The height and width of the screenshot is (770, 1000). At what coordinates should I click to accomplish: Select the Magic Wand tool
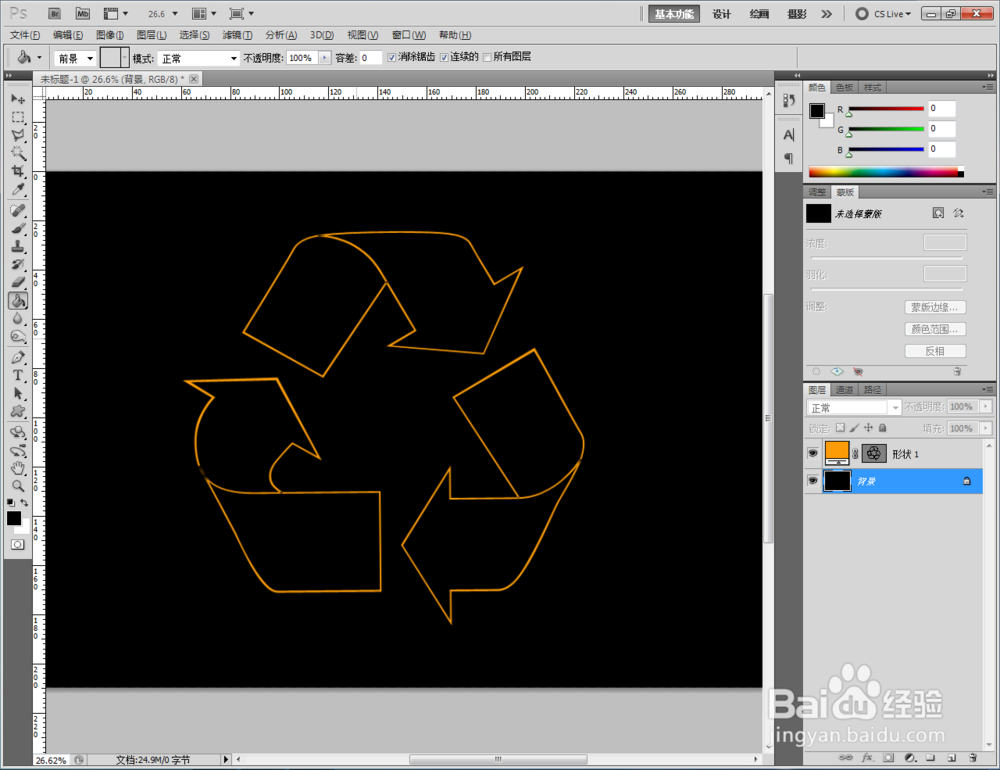tap(18, 153)
